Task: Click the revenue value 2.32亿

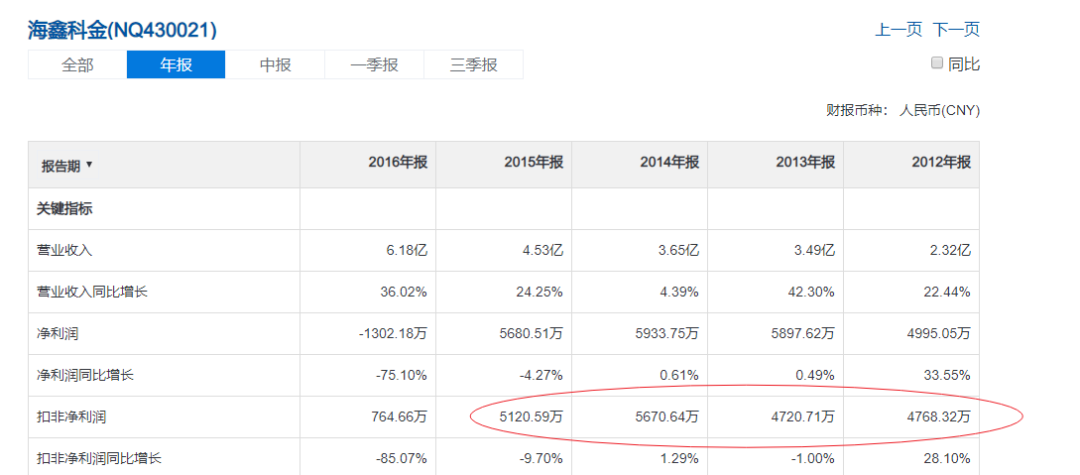Action: point(951,251)
